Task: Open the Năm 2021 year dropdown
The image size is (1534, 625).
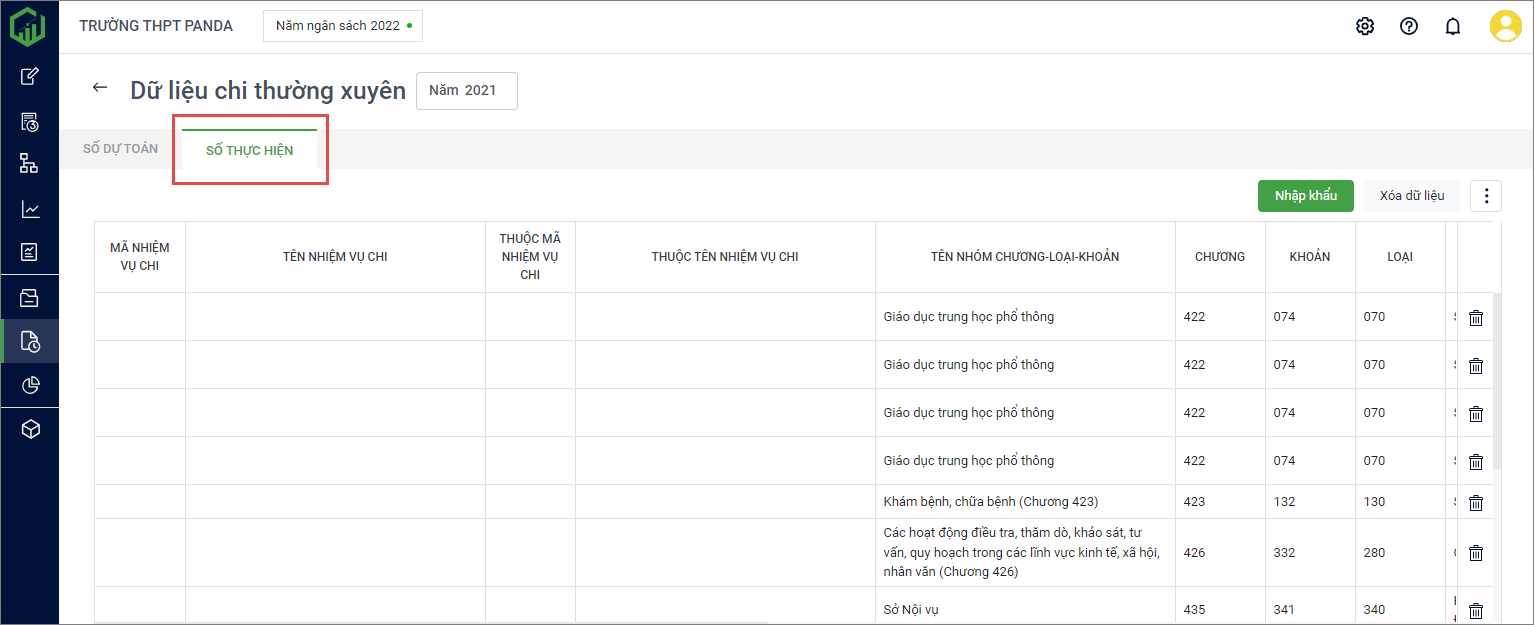Action: (466, 90)
